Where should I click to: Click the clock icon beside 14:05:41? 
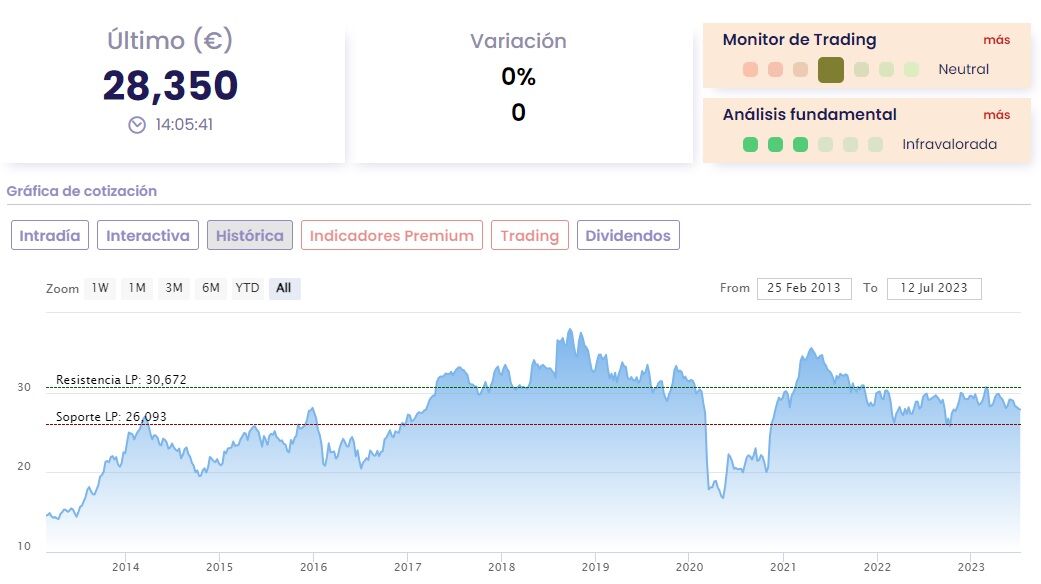pos(137,125)
